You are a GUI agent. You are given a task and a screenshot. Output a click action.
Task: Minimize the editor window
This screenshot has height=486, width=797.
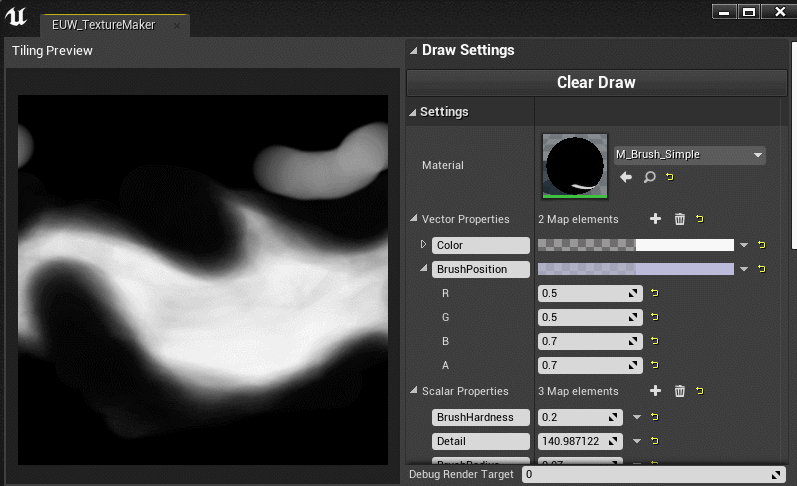pyautogui.click(x=724, y=12)
